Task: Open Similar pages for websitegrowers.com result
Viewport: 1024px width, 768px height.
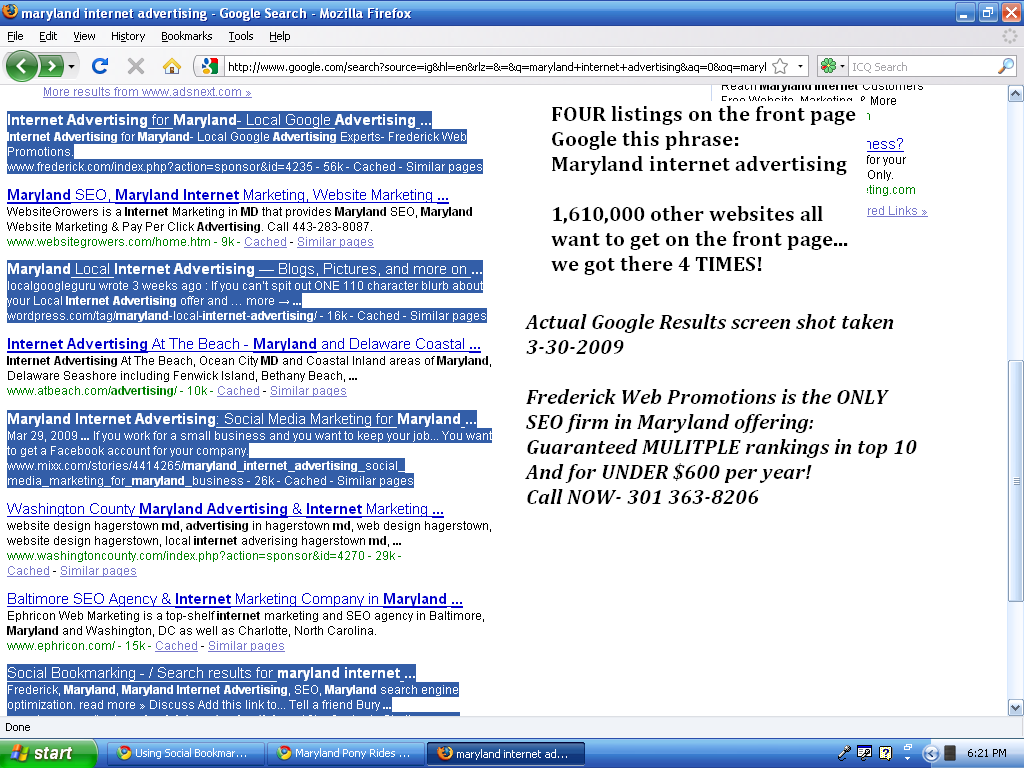Action: (x=335, y=242)
